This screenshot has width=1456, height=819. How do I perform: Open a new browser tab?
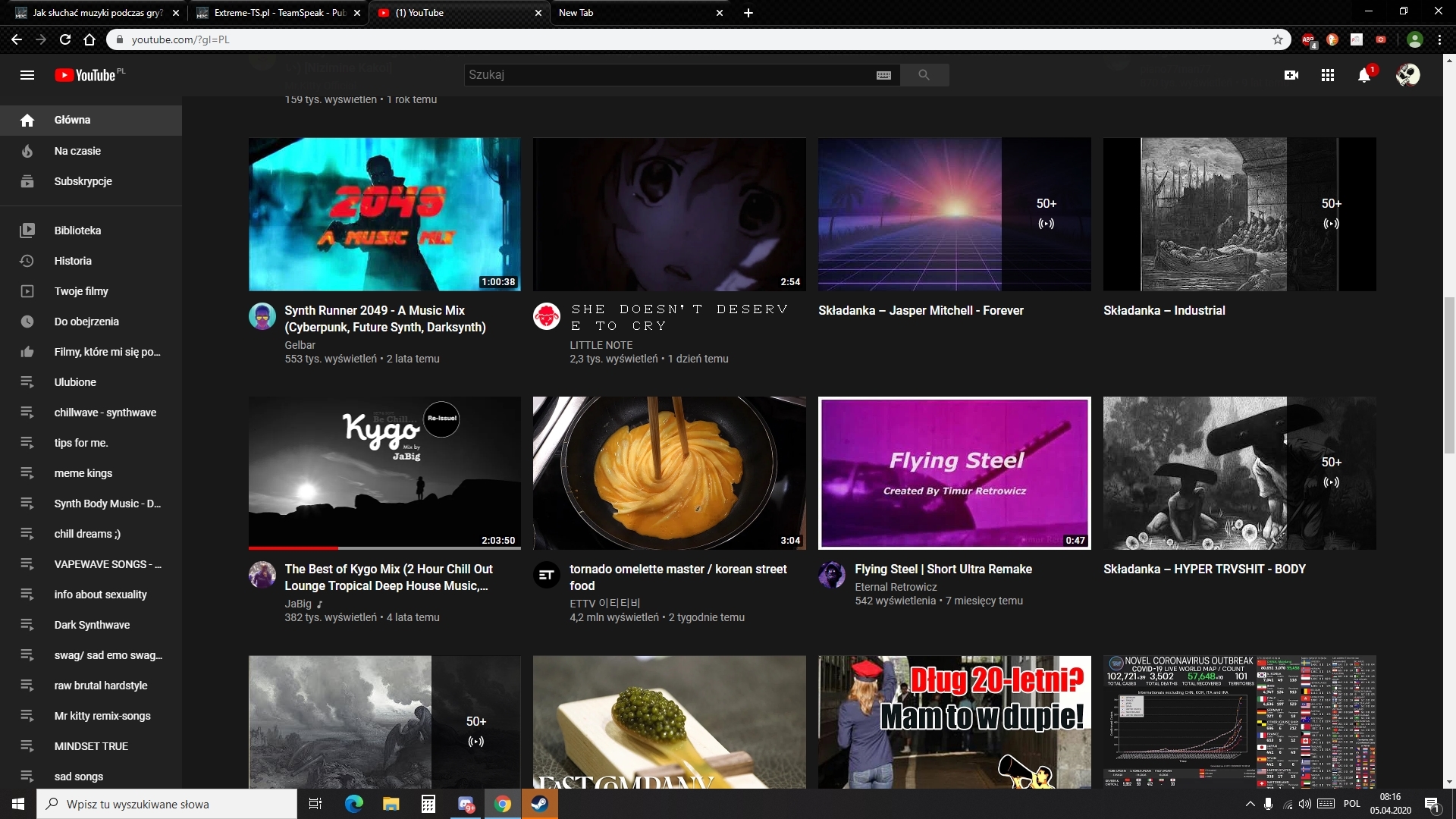pyautogui.click(x=748, y=13)
